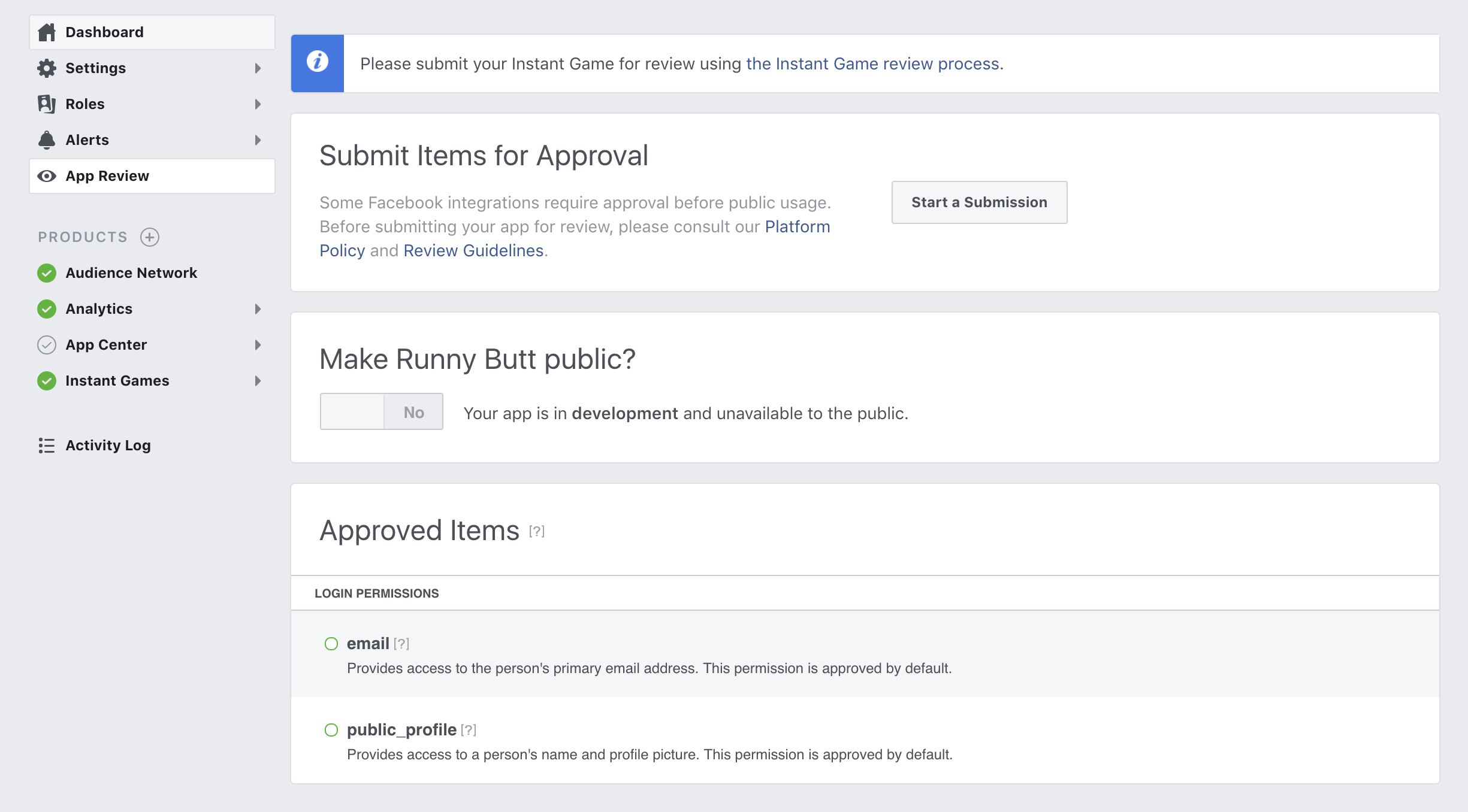Click Analytics green check icon
This screenshot has height=812, width=1468.
click(x=47, y=309)
